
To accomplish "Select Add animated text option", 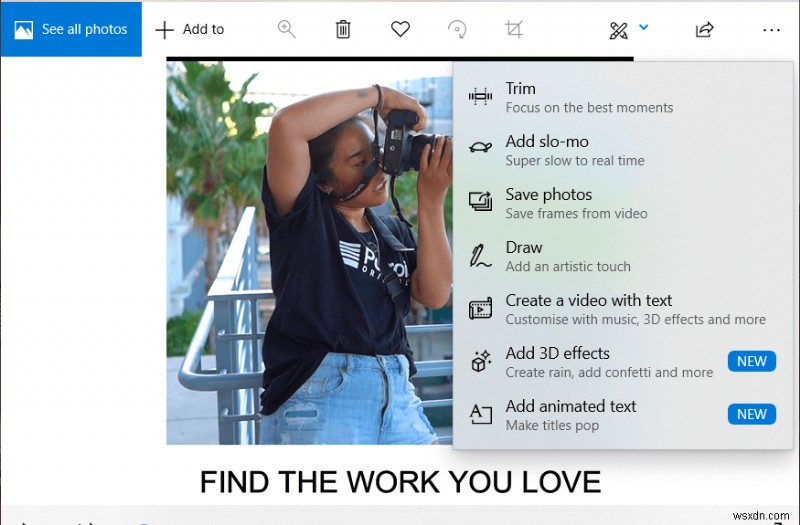I will [x=623, y=415].
